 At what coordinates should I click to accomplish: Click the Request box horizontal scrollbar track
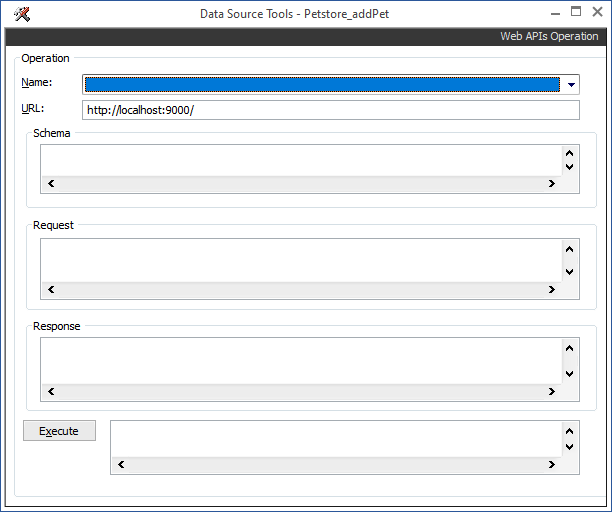[x=300, y=290]
